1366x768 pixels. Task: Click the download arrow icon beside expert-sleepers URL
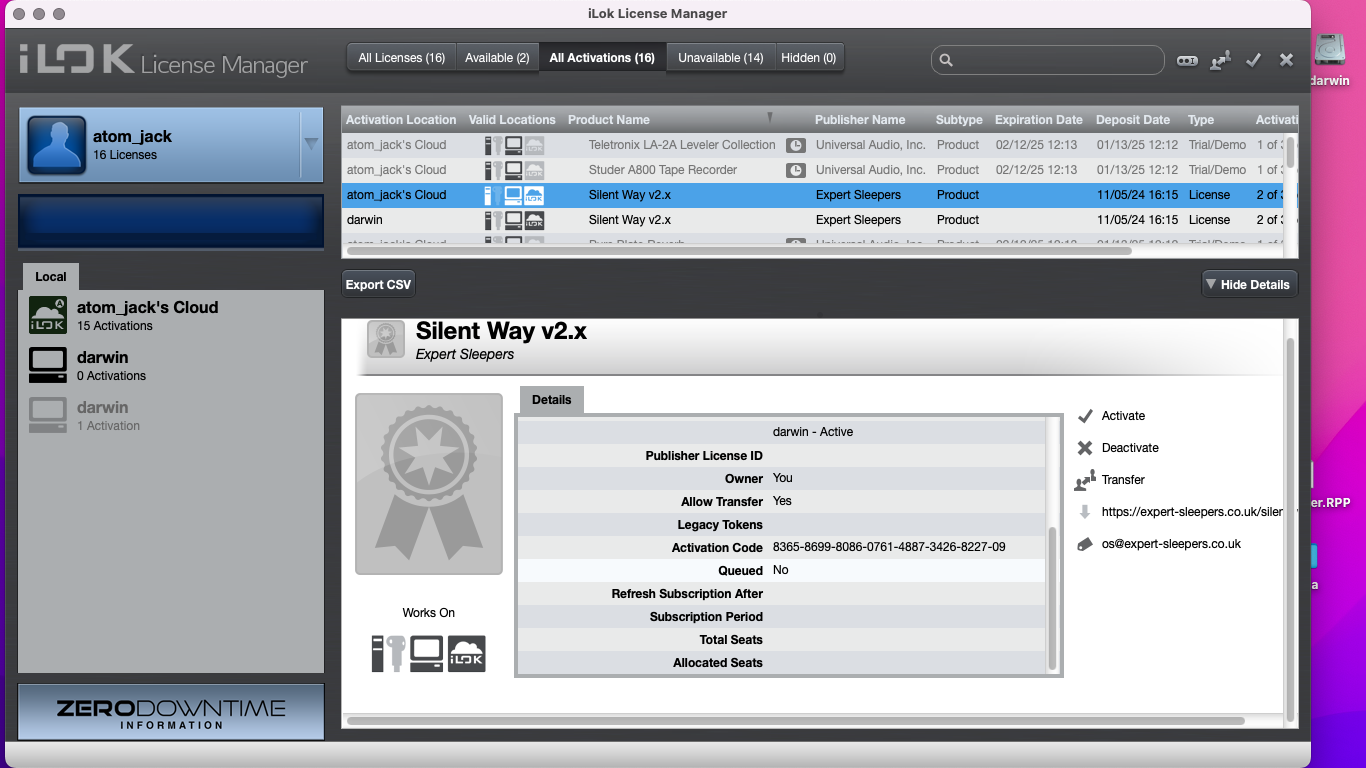[1085, 512]
